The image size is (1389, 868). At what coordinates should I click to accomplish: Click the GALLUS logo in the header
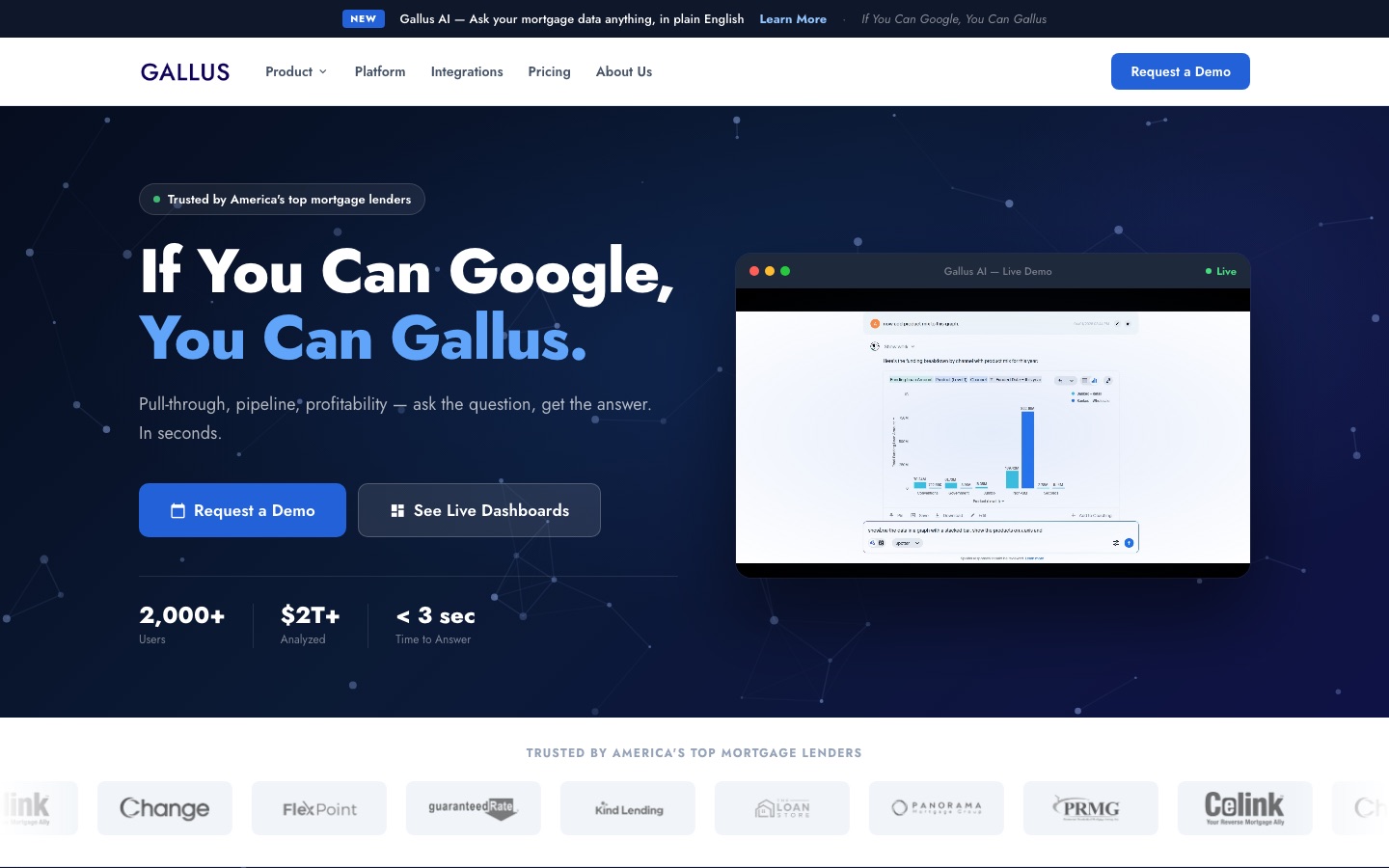pos(185,71)
